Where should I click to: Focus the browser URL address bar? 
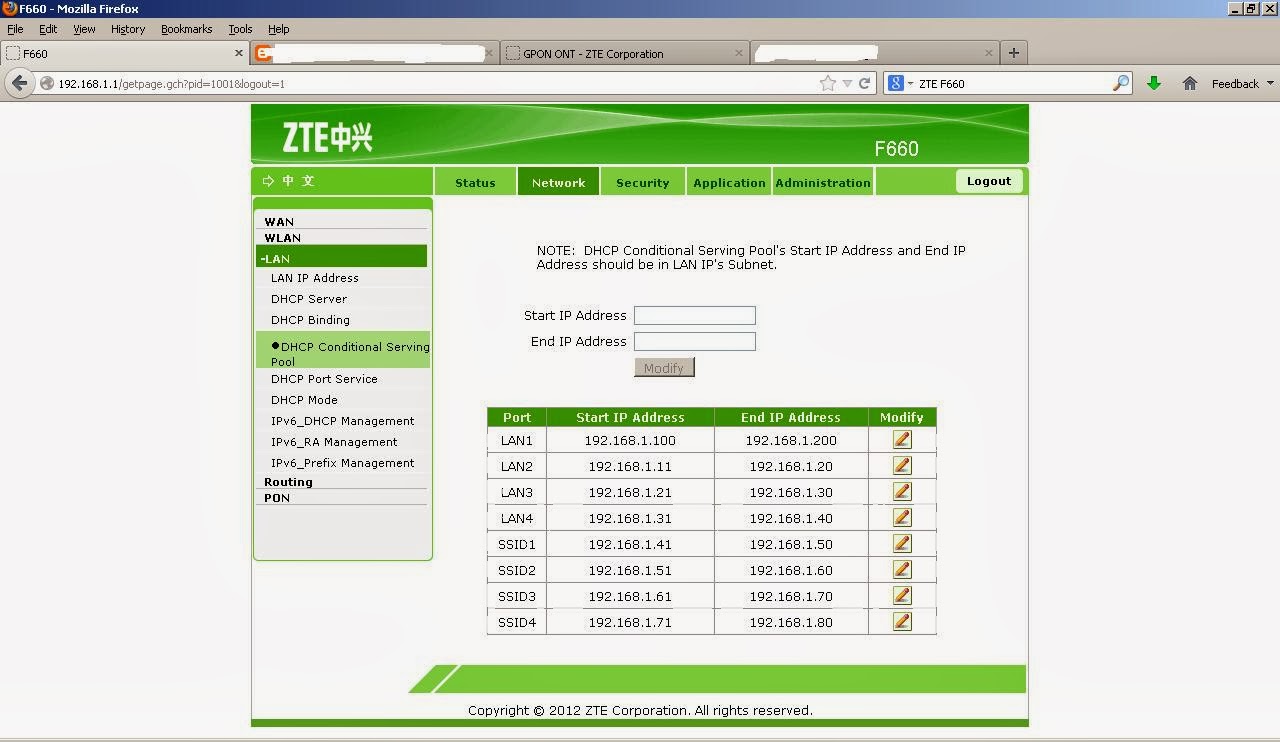(435, 84)
